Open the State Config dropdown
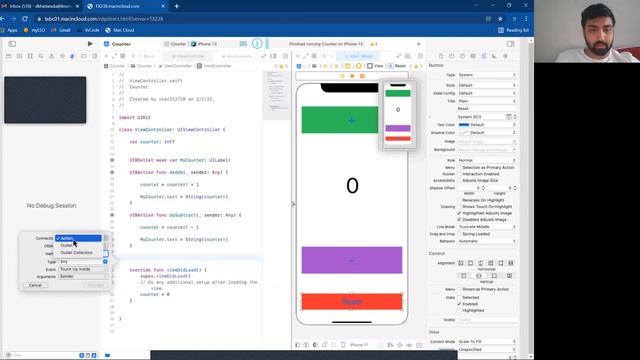This screenshot has width=640, height=360. [x=487, y=93]
